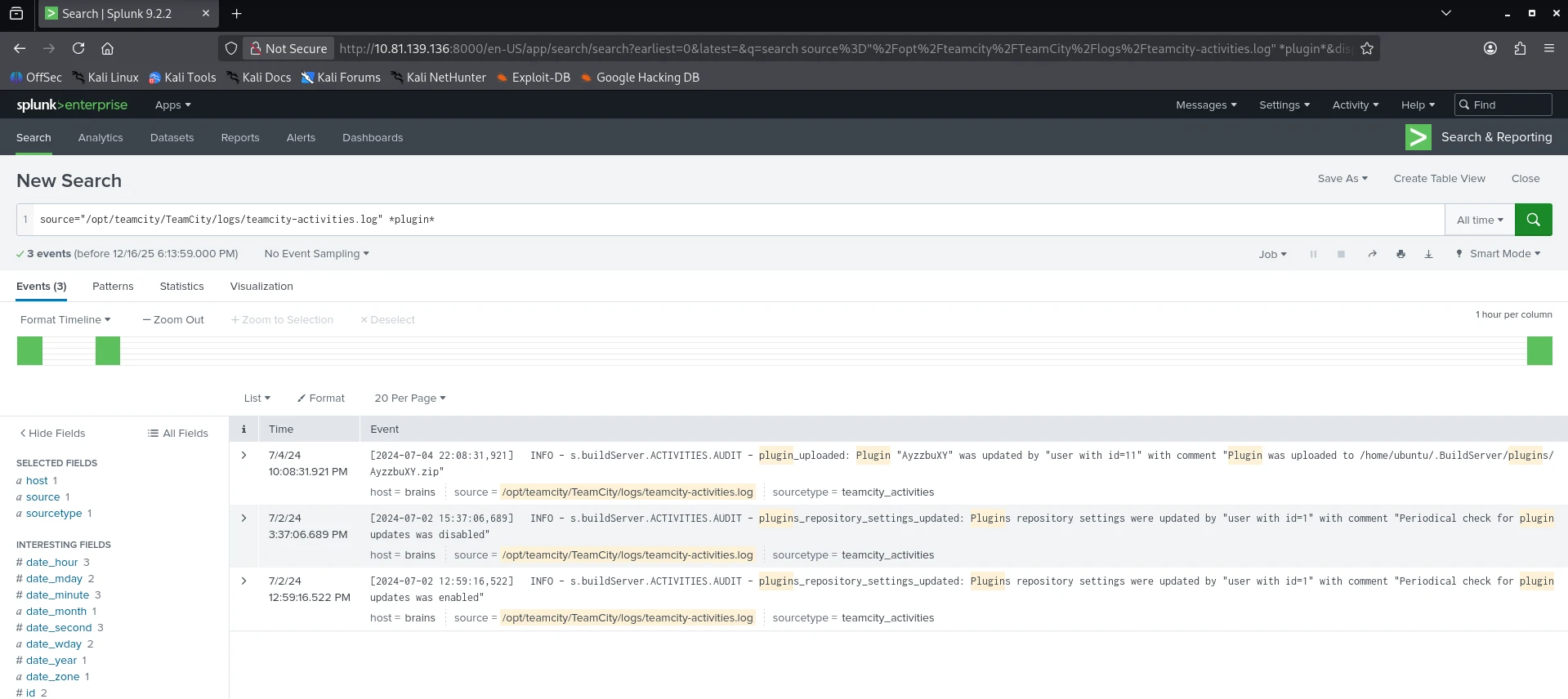Go to browser home page
The width and height of the screenshot is (1568, 699).
coord(107,48)
